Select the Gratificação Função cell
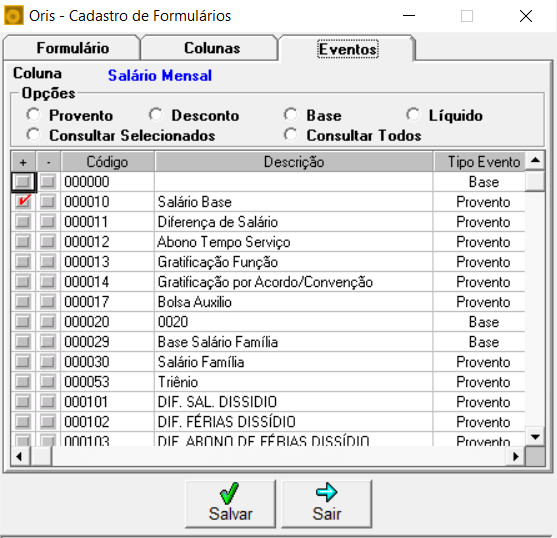Image resolution: width=557 pixels, height=538 pixels. (x=294, y=262)
